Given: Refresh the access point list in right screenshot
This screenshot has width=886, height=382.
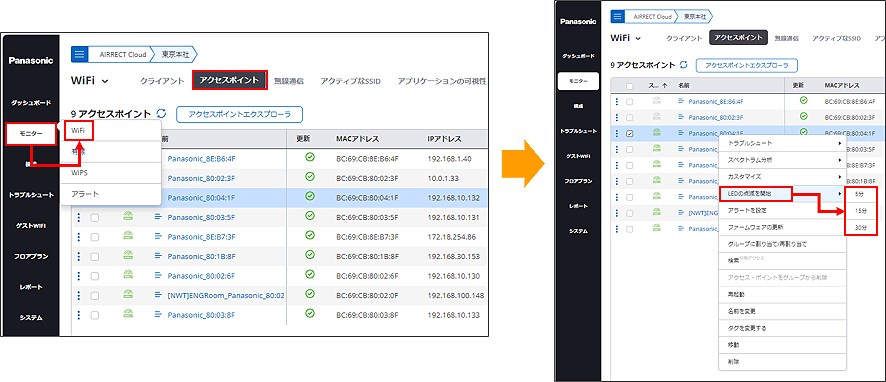Looking at the screenshot, I should pos(684,65).
